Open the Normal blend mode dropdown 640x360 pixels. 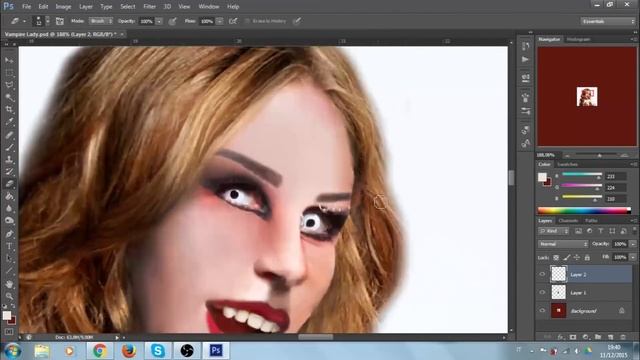click(563, 244)
